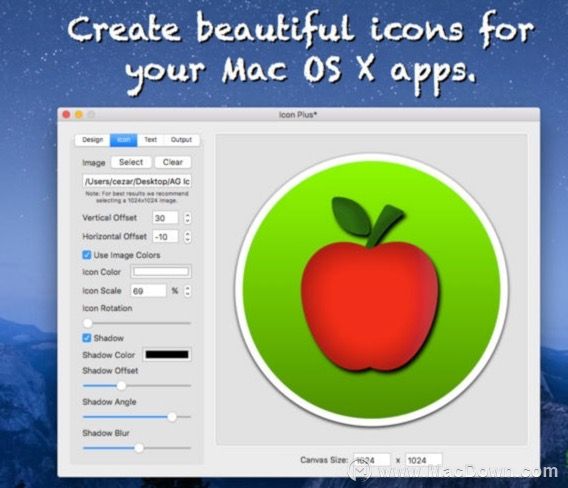Switch to the Design tab

(x=92, y=140)
